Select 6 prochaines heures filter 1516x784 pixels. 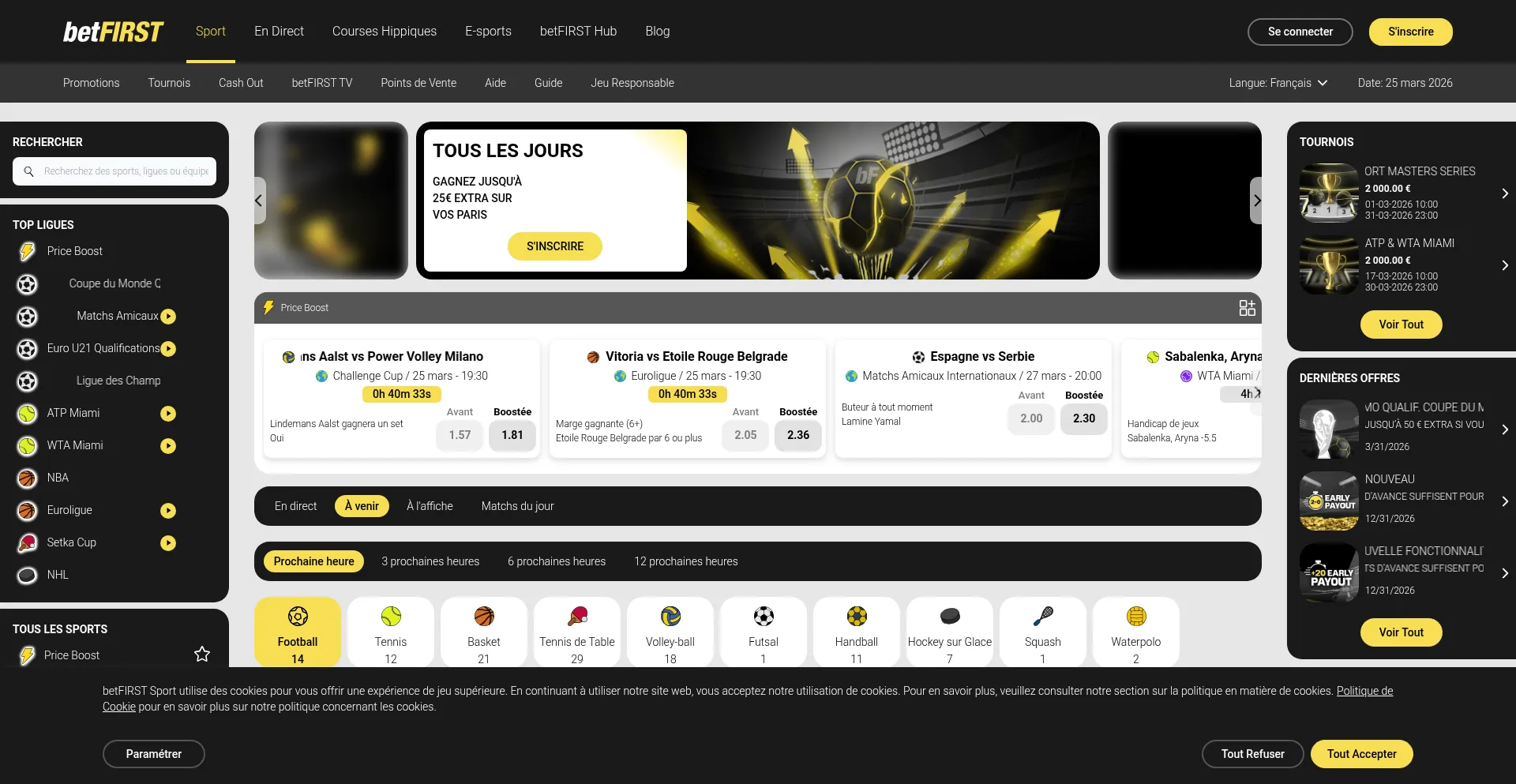point(557,561)
